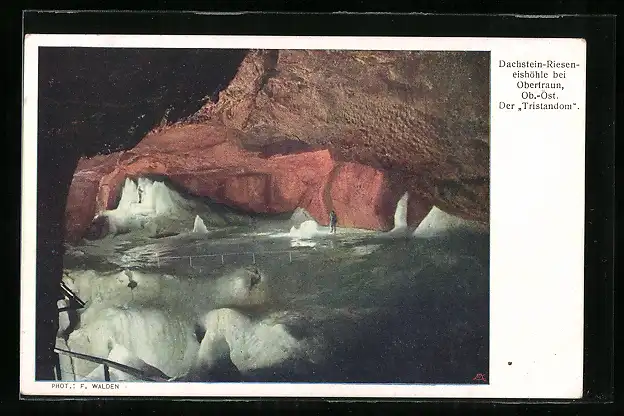Click the blank white margin below the caption
Image resolution: width=624 pixels, height=416 pixels.
(x=538, y=250)
